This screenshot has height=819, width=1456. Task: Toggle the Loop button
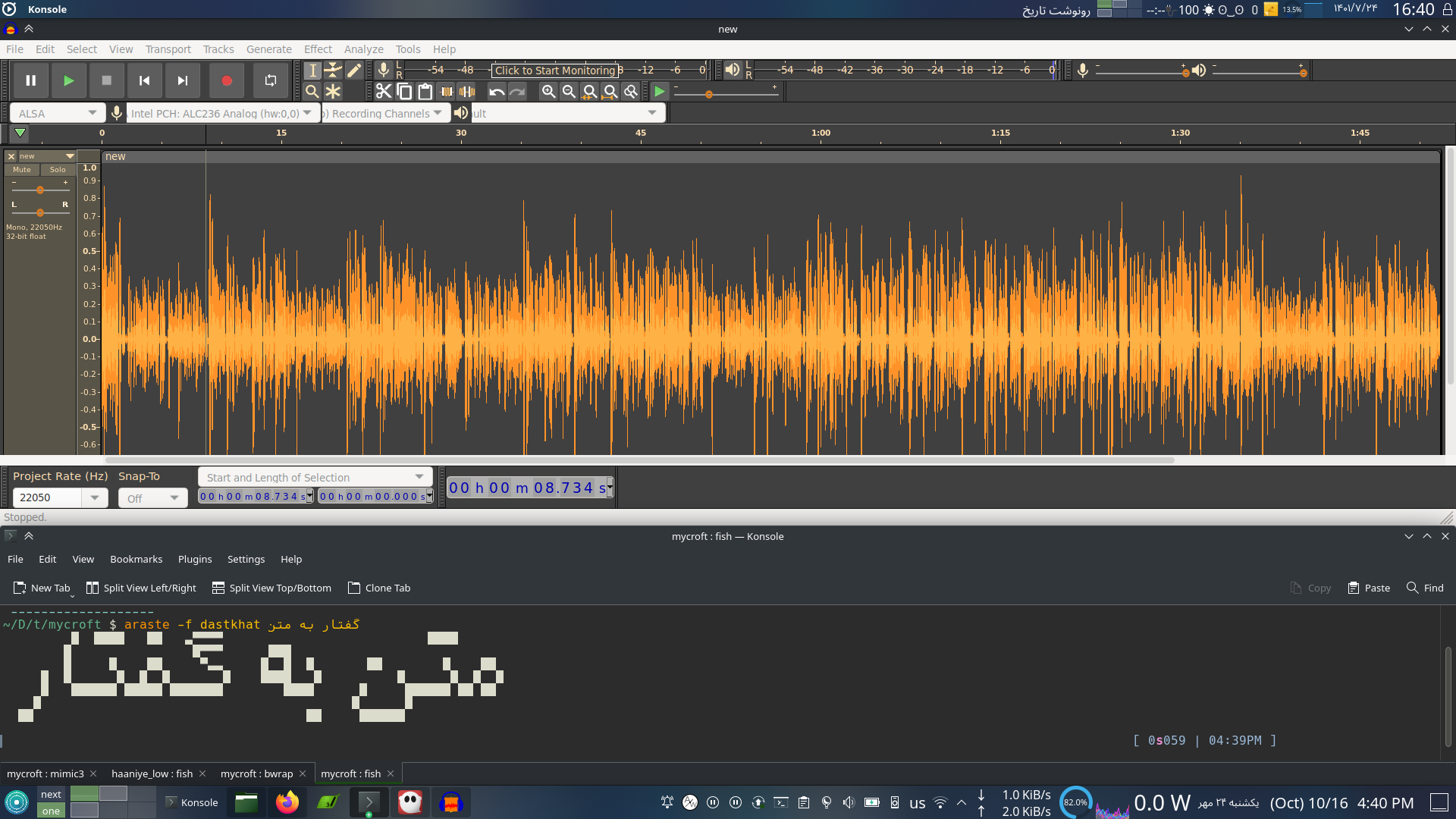point(270,80)
